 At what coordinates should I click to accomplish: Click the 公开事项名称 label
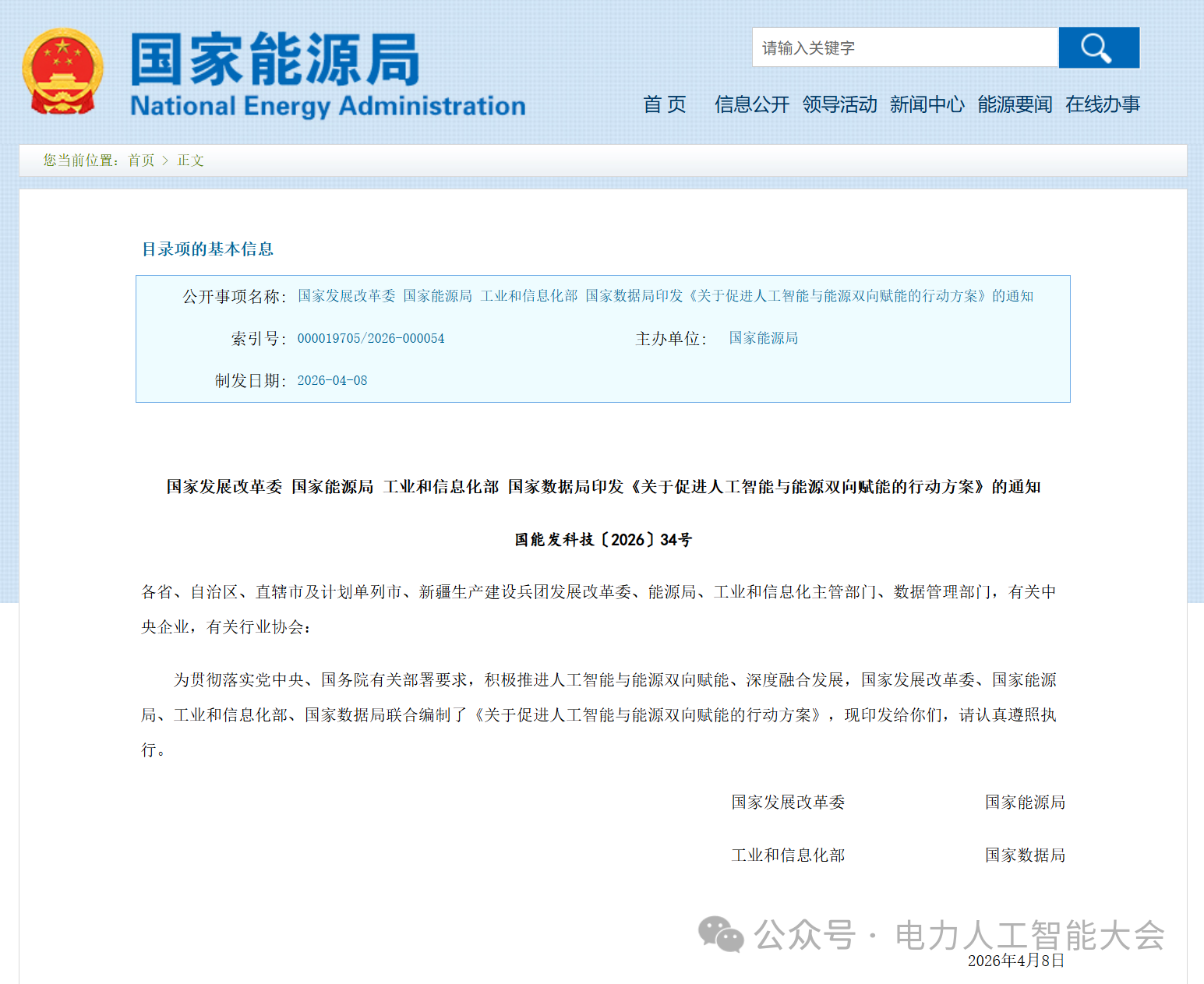point(235,297)
